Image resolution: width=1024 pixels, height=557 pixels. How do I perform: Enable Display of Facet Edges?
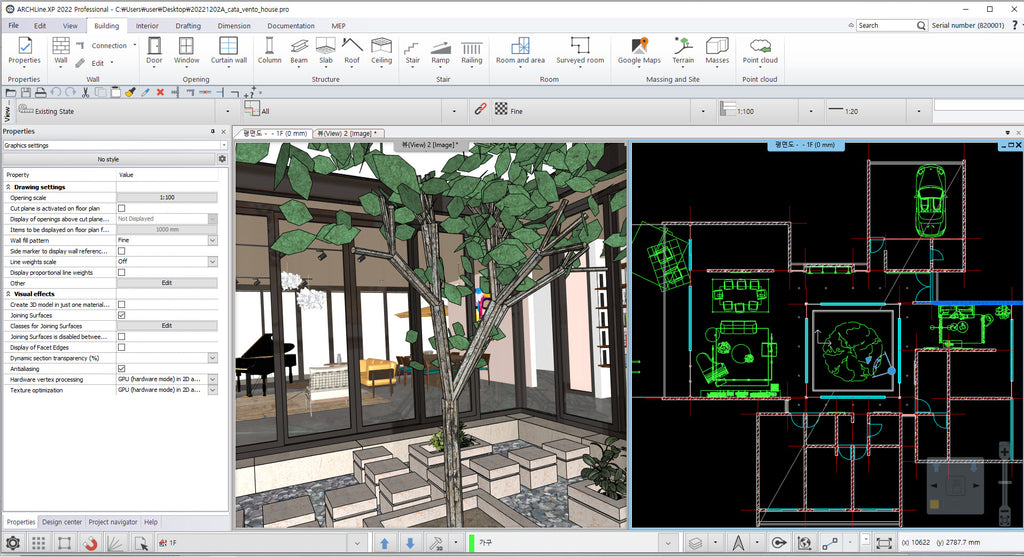(x=121, y=347)
